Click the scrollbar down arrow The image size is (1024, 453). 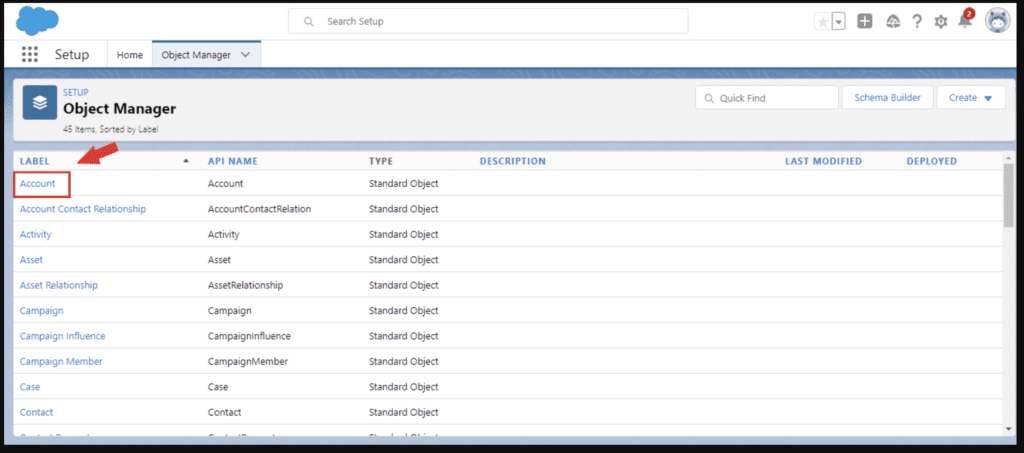click(x=1009, y=430)
